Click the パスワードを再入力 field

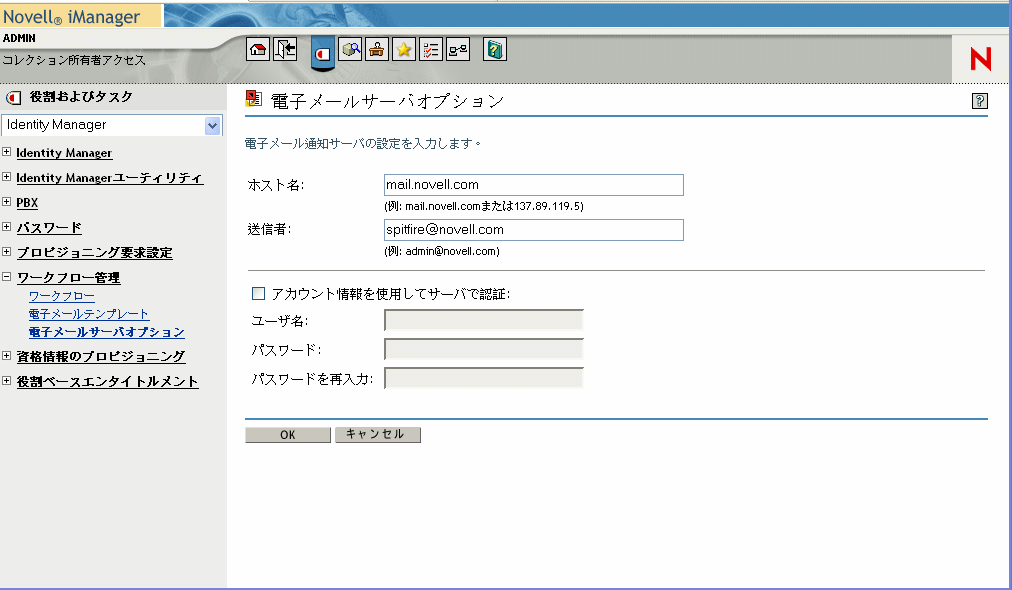(483, 378)
